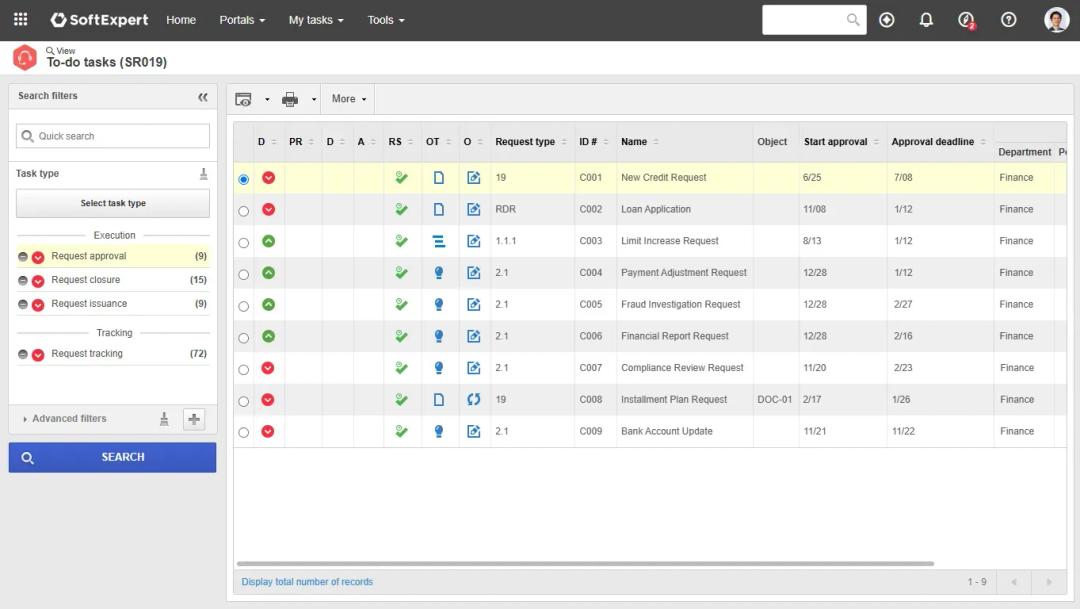Open the Portals menu

[x=242, y=20]
